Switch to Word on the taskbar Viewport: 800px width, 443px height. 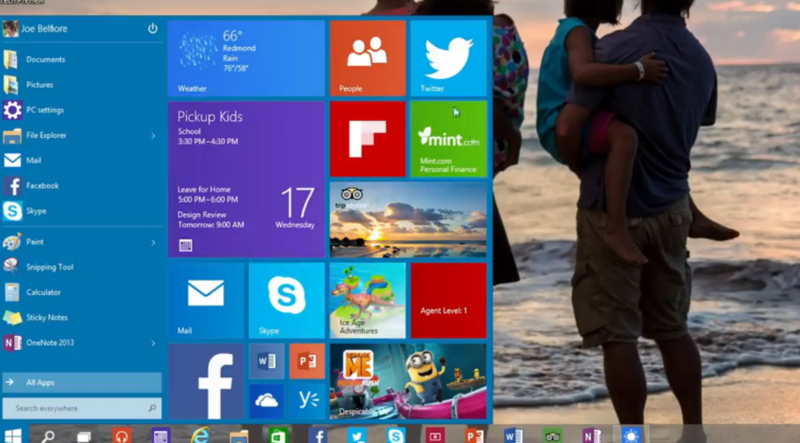[x=513, y=436]
